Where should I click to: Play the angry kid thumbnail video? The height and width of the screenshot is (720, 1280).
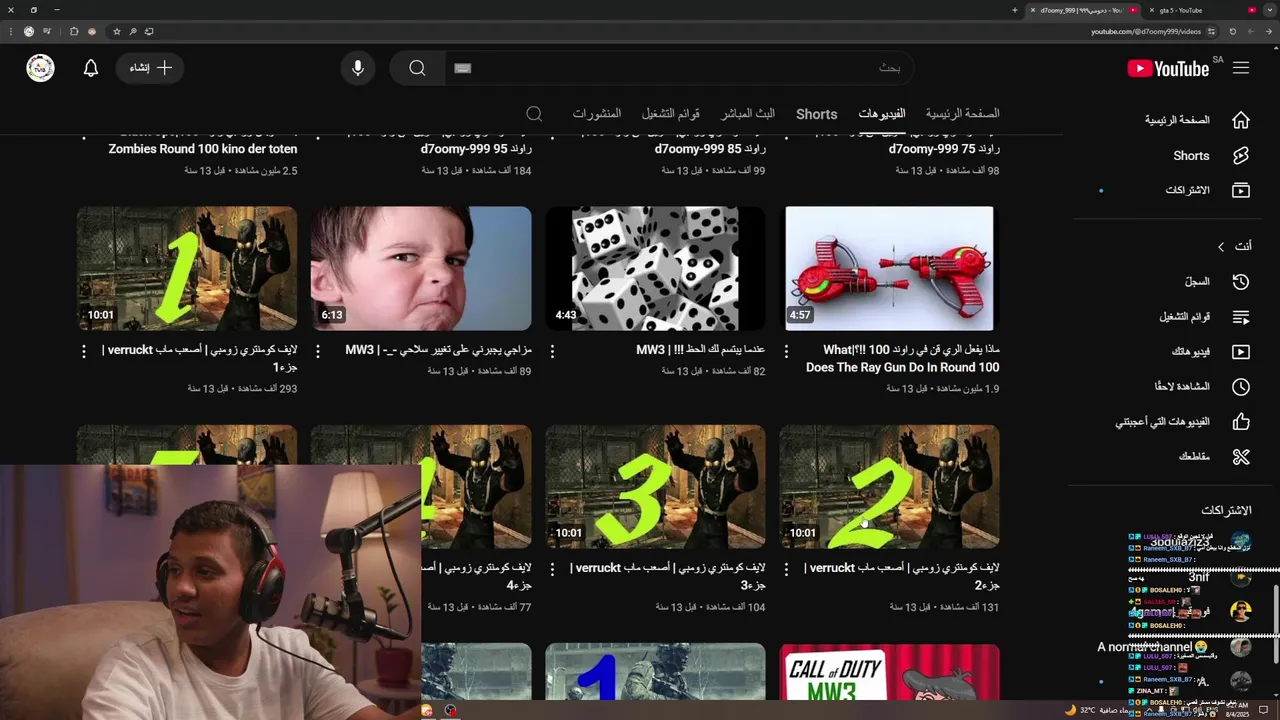(x=421, y=268)
